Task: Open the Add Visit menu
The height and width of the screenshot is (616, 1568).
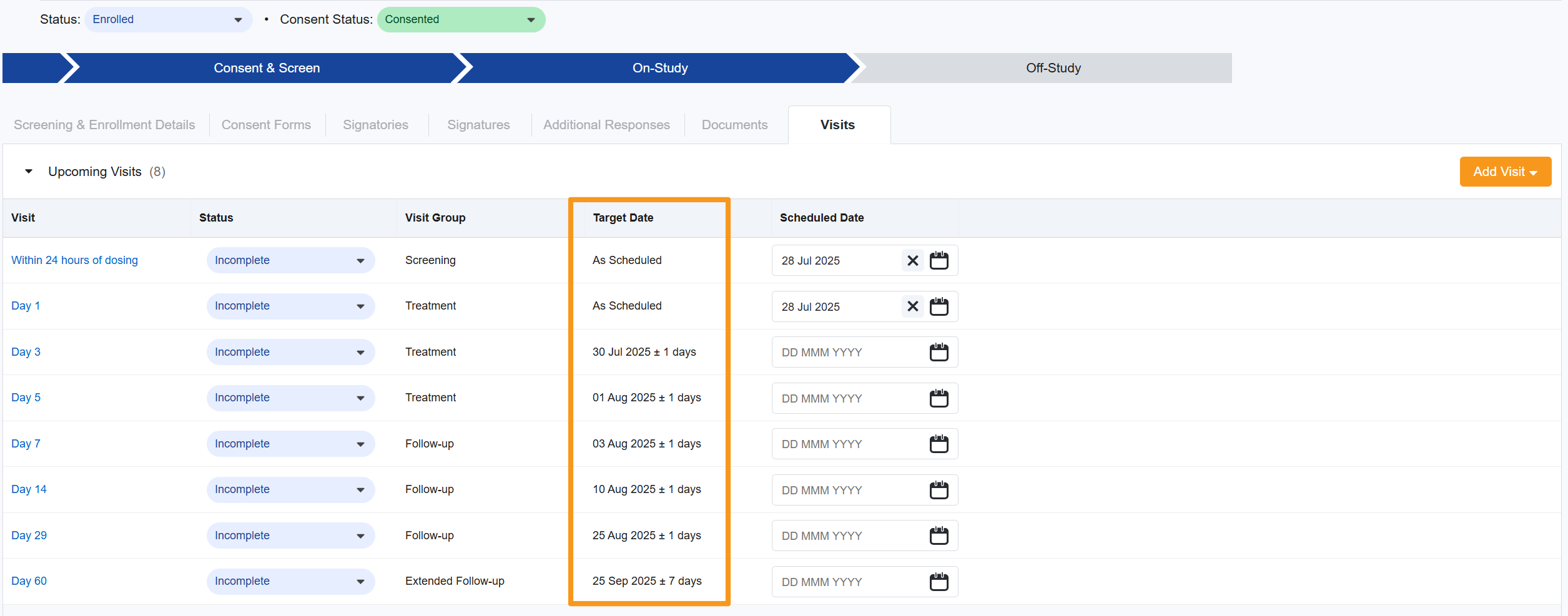Action: coord(1505,171)
